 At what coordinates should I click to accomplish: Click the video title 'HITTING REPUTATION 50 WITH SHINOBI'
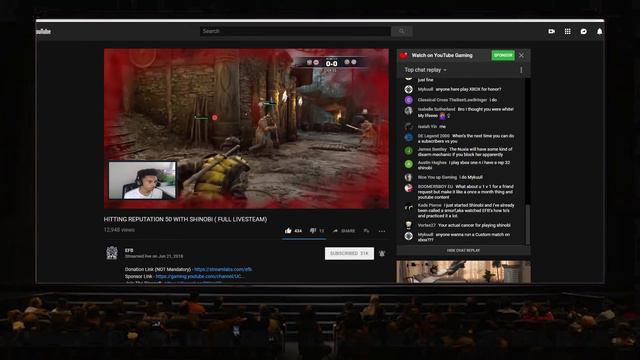[x=185, y=219]
